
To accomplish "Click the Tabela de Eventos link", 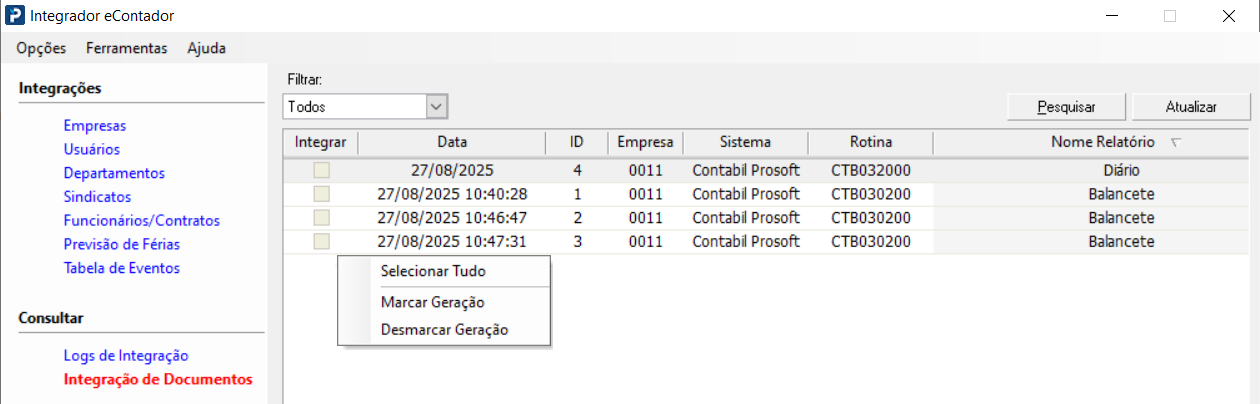I will [121, 268].
